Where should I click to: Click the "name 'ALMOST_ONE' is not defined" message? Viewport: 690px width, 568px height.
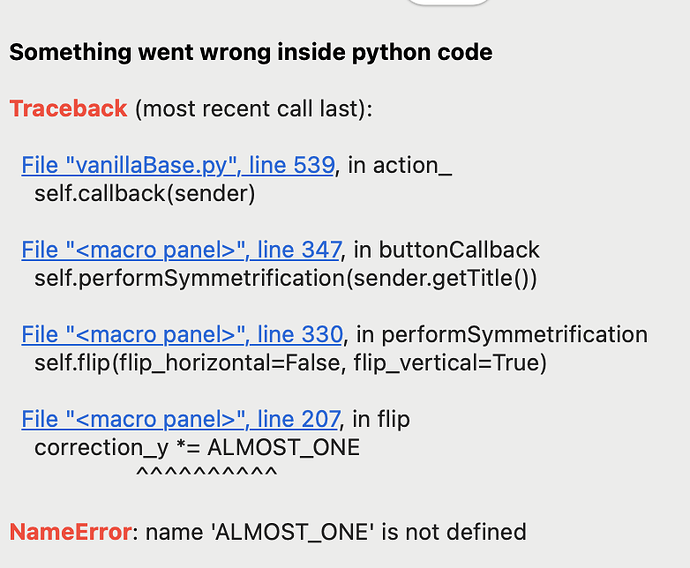(336, 532)
